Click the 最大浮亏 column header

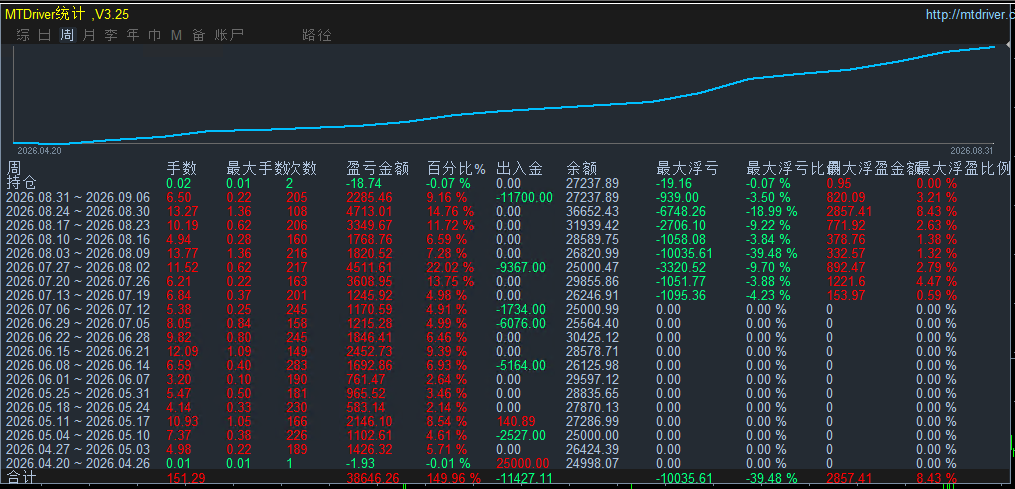[x=687, y=169]
